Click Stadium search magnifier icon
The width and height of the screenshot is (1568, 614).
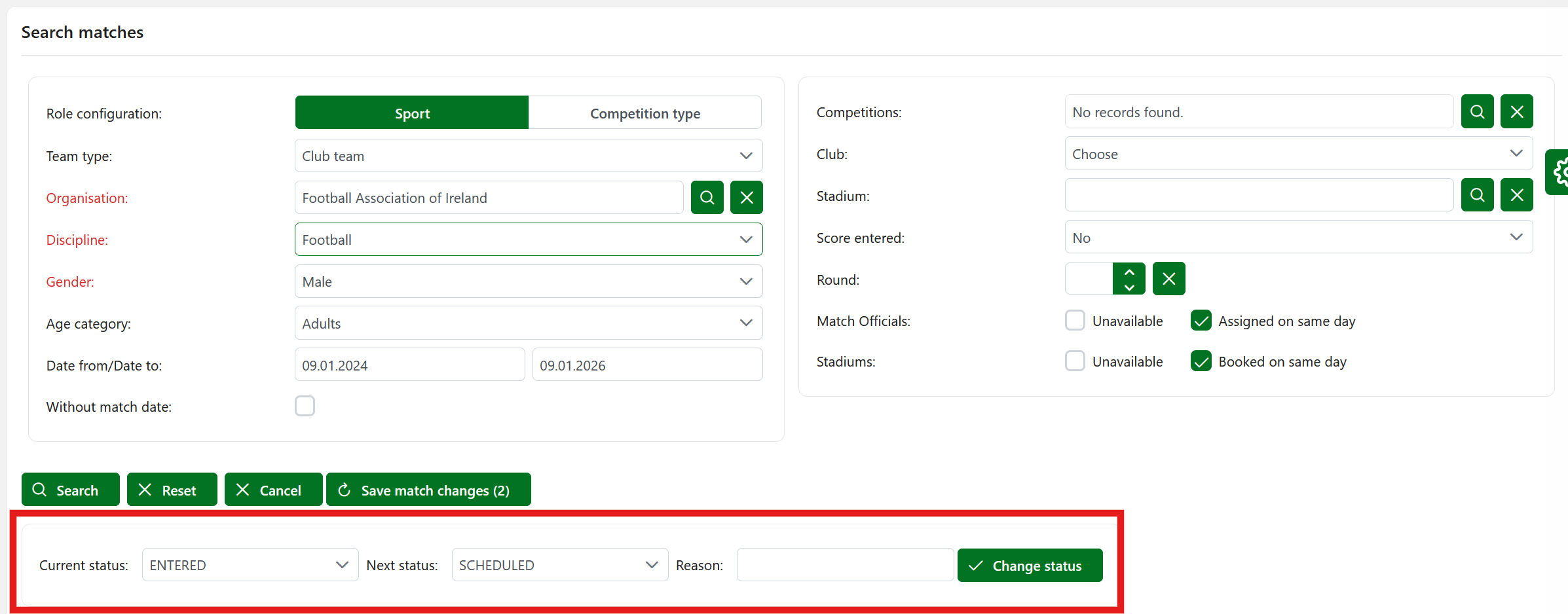(1477, 195)
